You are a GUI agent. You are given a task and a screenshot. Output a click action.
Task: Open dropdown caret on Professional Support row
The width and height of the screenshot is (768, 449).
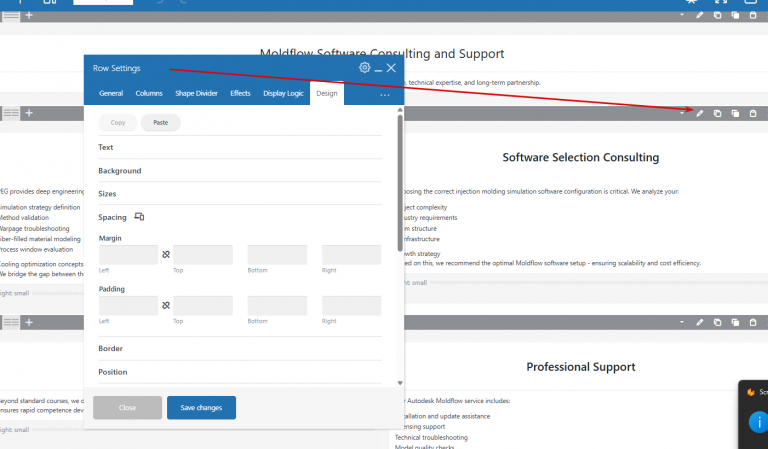click(x=682, y=322)
